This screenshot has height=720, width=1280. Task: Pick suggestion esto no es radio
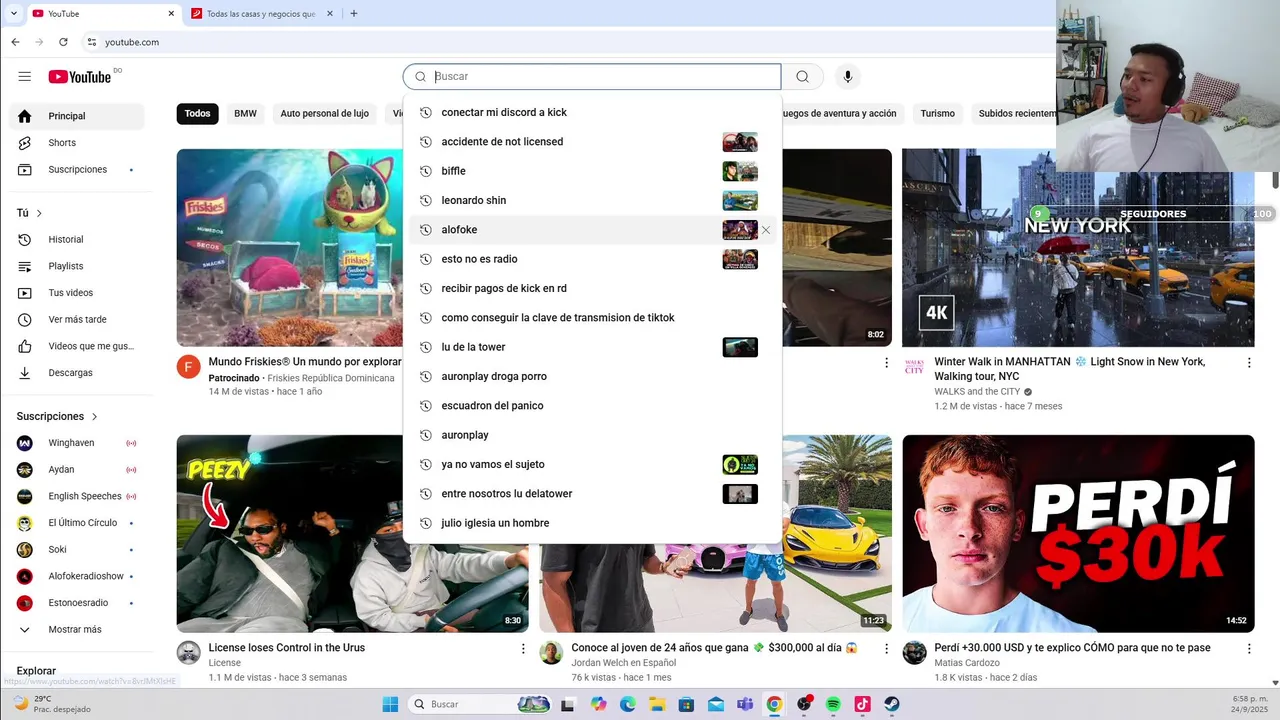592,259
